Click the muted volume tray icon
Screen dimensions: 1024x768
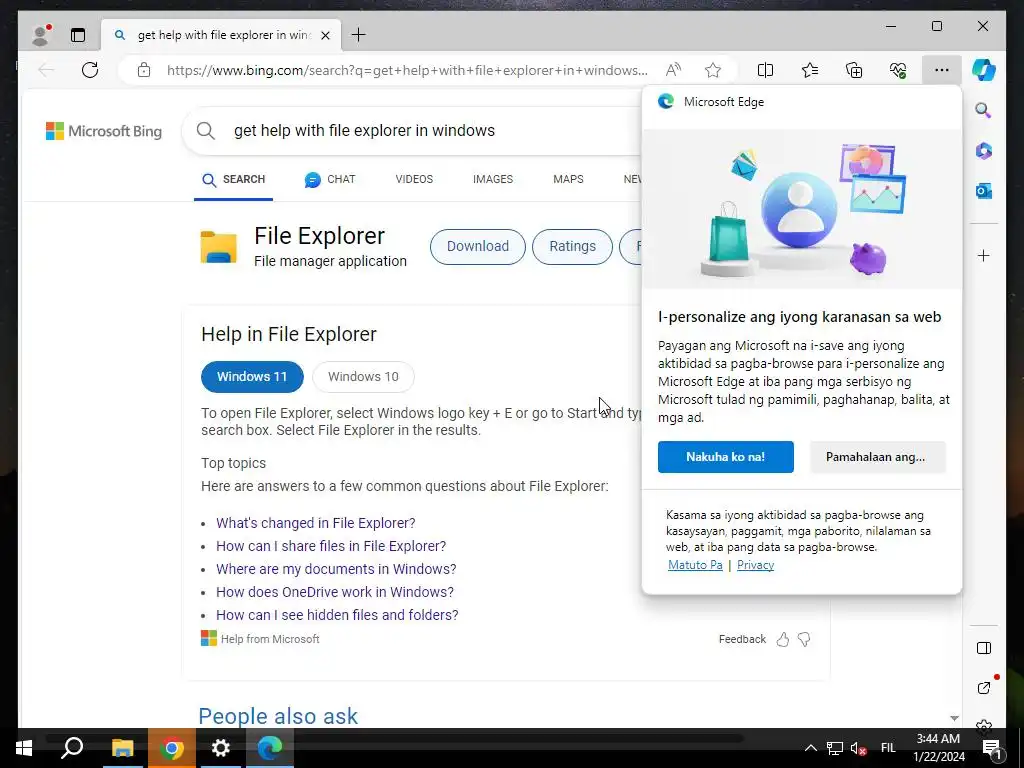pos(858,748)
